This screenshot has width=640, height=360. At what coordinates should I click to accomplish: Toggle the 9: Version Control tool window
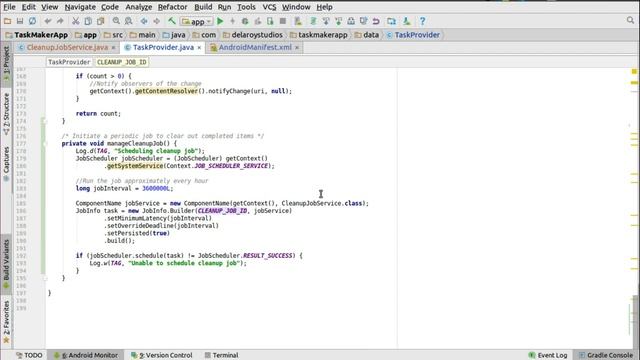click(162, 355)
